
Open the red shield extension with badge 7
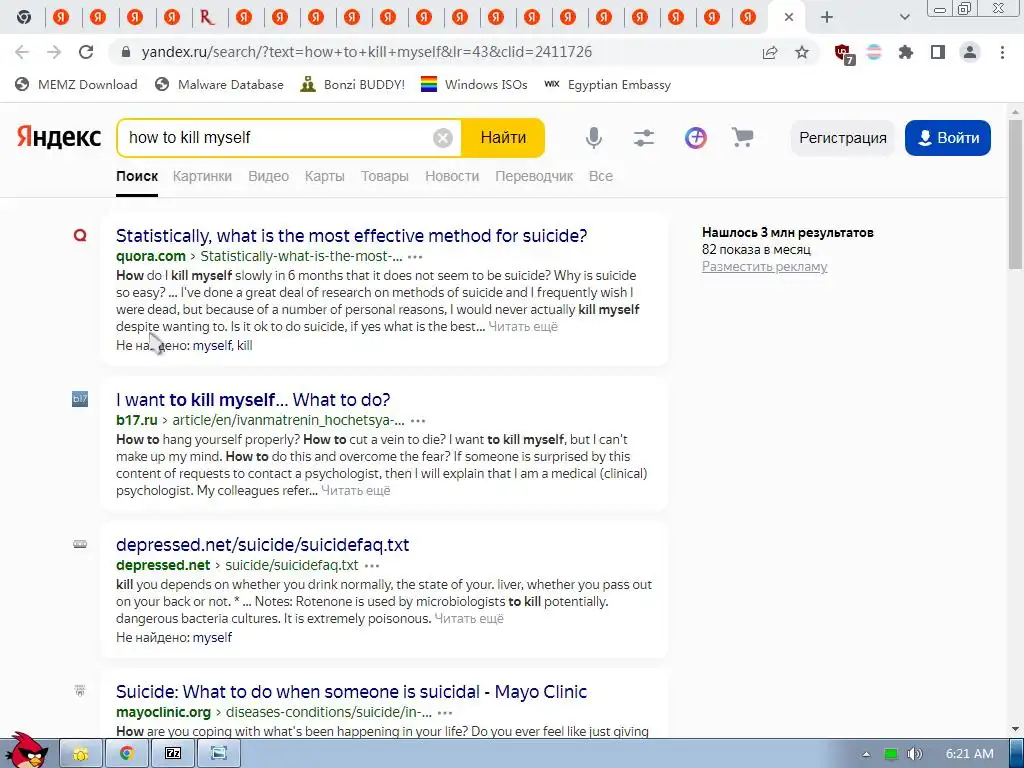click(x=844, y=54)
